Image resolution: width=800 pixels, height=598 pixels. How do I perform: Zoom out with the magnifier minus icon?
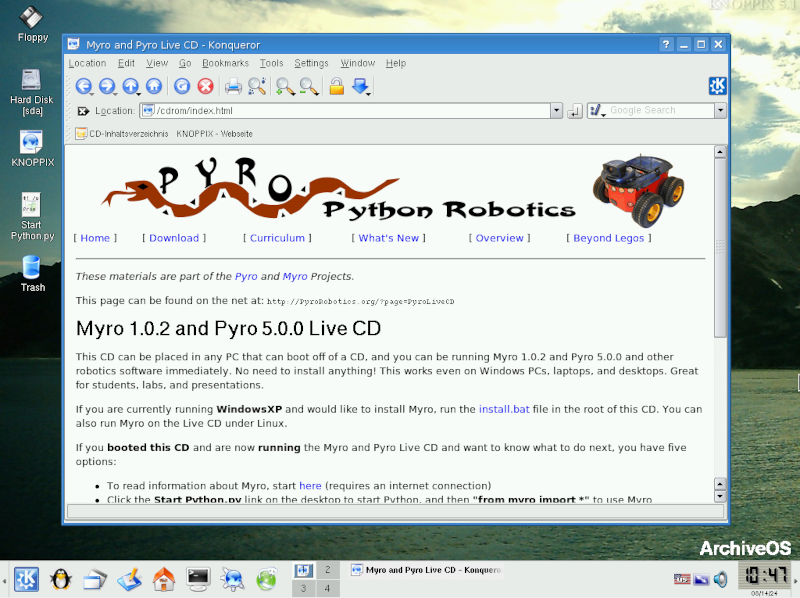(x=309, y=86)
